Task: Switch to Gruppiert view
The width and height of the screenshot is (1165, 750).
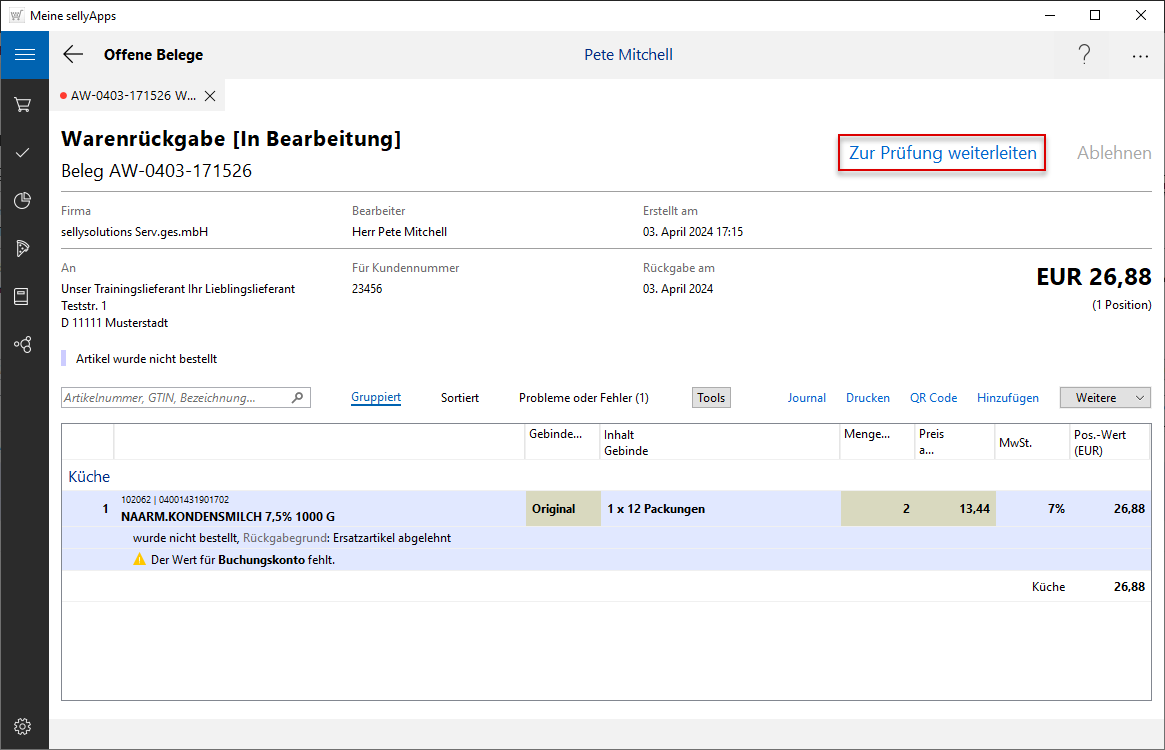Action: click(x=376, y=398)
